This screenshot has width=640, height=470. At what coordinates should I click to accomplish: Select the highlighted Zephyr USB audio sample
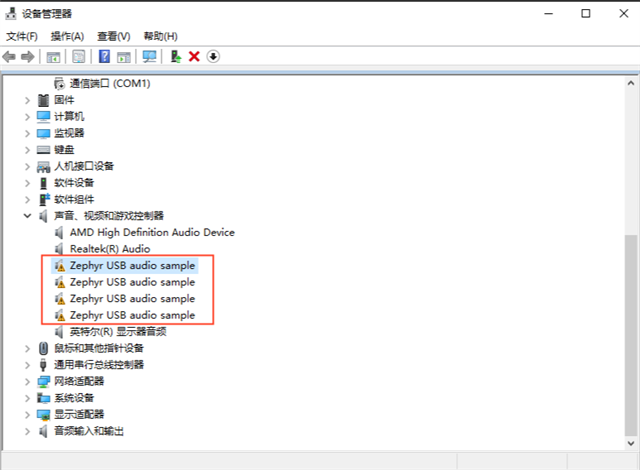[132, 265]
